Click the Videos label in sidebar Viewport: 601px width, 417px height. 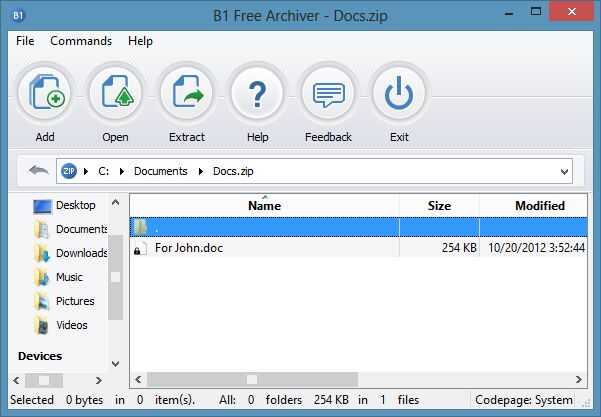(x=72, y=325)
